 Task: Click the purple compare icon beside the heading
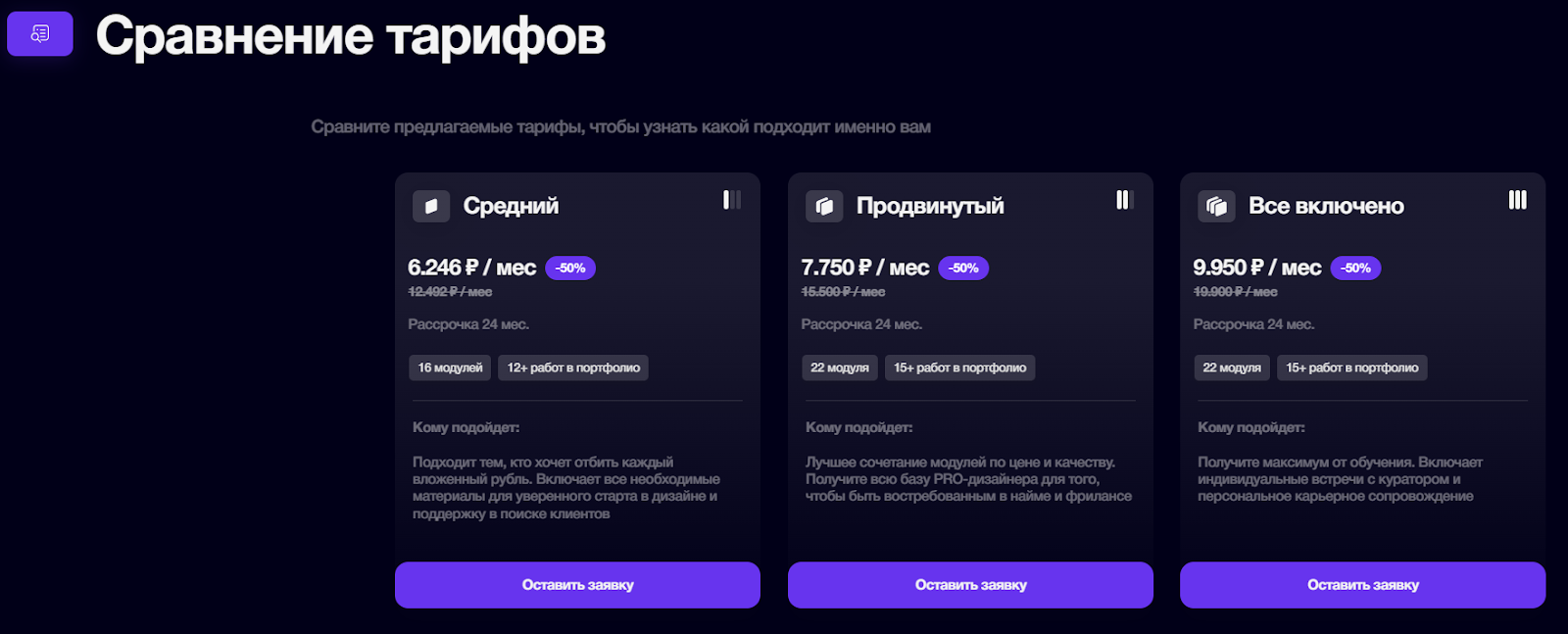tap(40, 34)
